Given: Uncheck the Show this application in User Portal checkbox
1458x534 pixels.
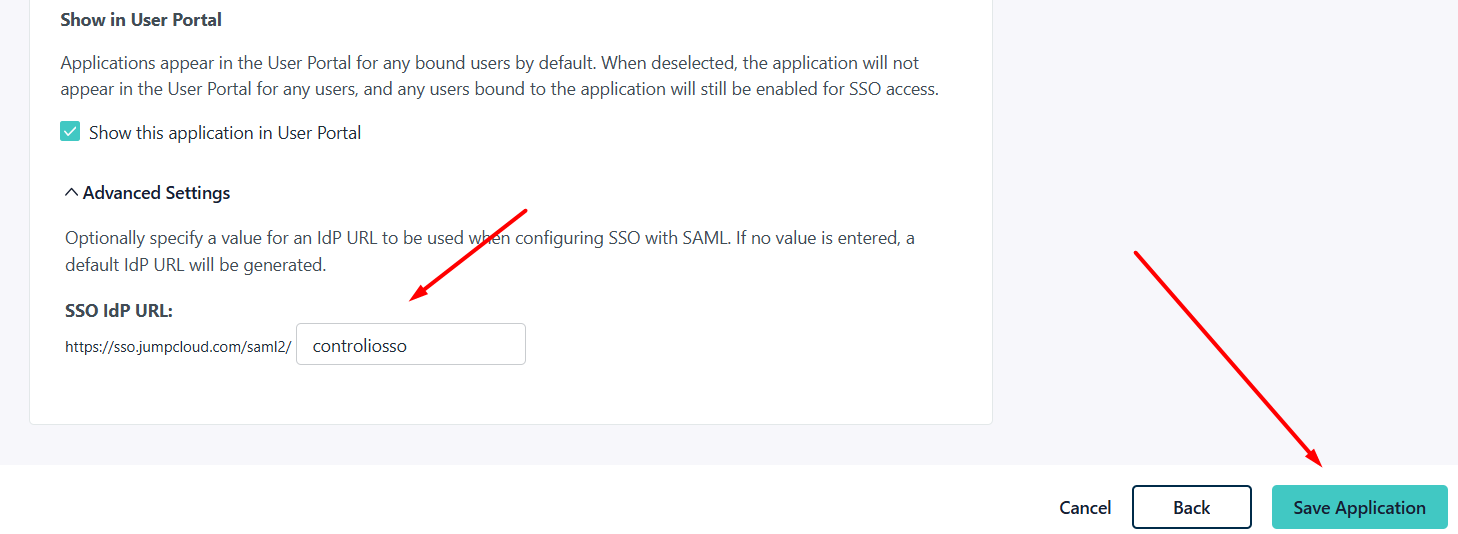Looking at the screenshot, I should click(70, 132).
